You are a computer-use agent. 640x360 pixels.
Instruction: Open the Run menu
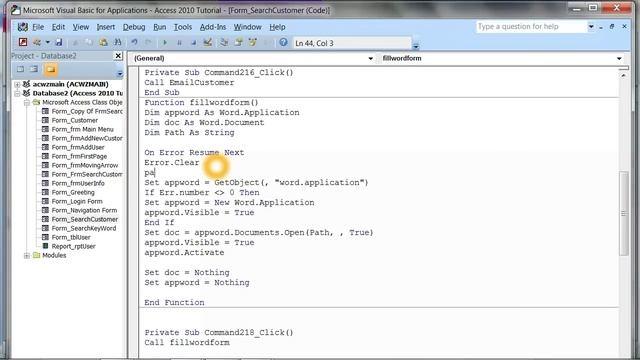click(x=160, y=27)
